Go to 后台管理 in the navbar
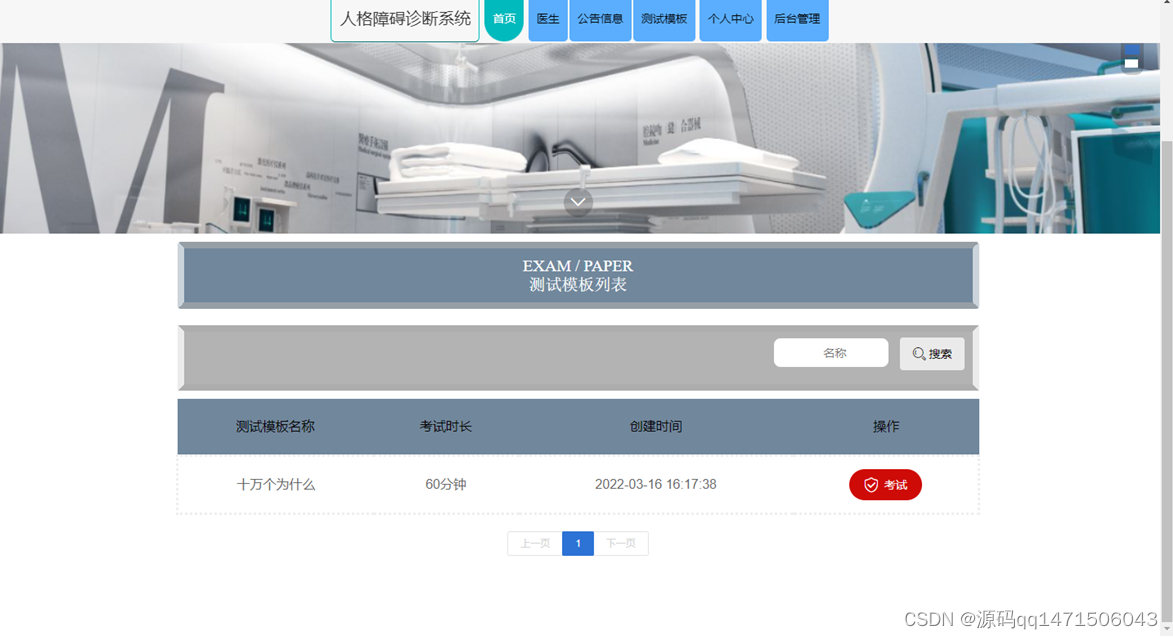 [x=797, y=19]
